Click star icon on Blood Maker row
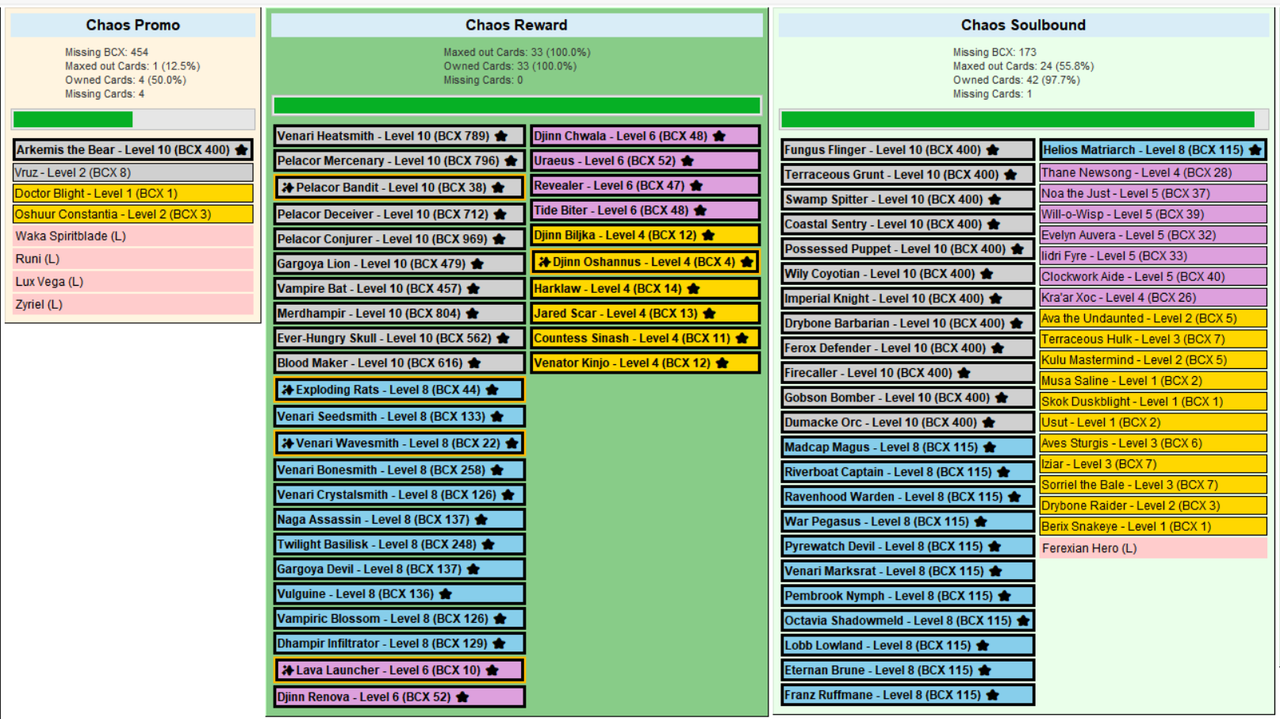The width and height of the screenshot is (1280, 719). point(475,364)
